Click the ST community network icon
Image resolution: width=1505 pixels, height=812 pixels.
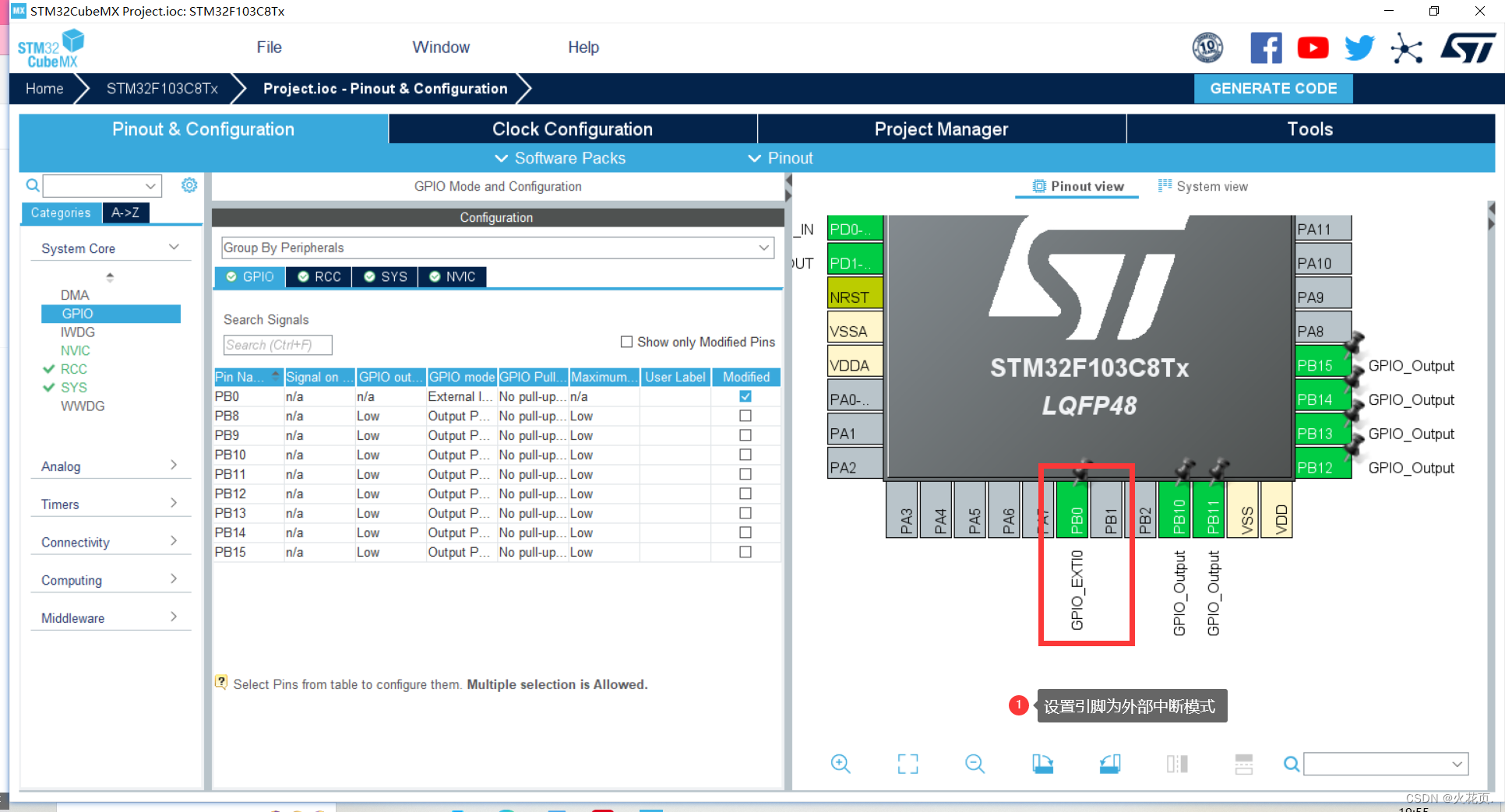click(x=1407, y=48)
